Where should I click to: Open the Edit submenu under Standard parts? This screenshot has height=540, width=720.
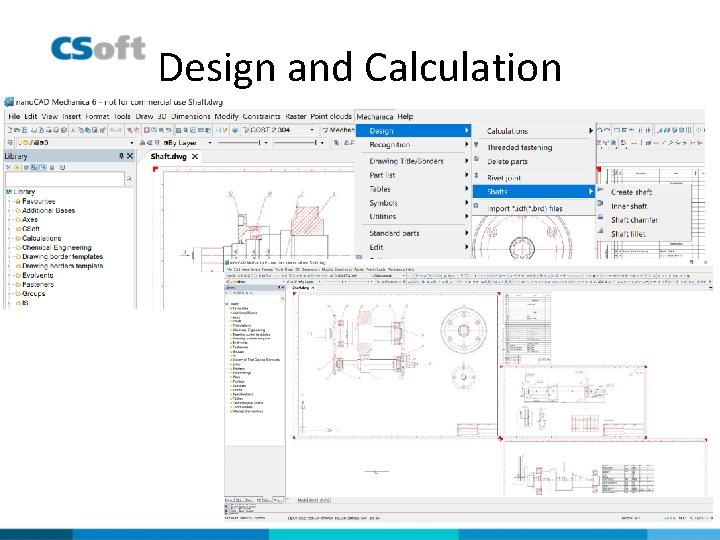pyautogui.click(x=413, y=247)
